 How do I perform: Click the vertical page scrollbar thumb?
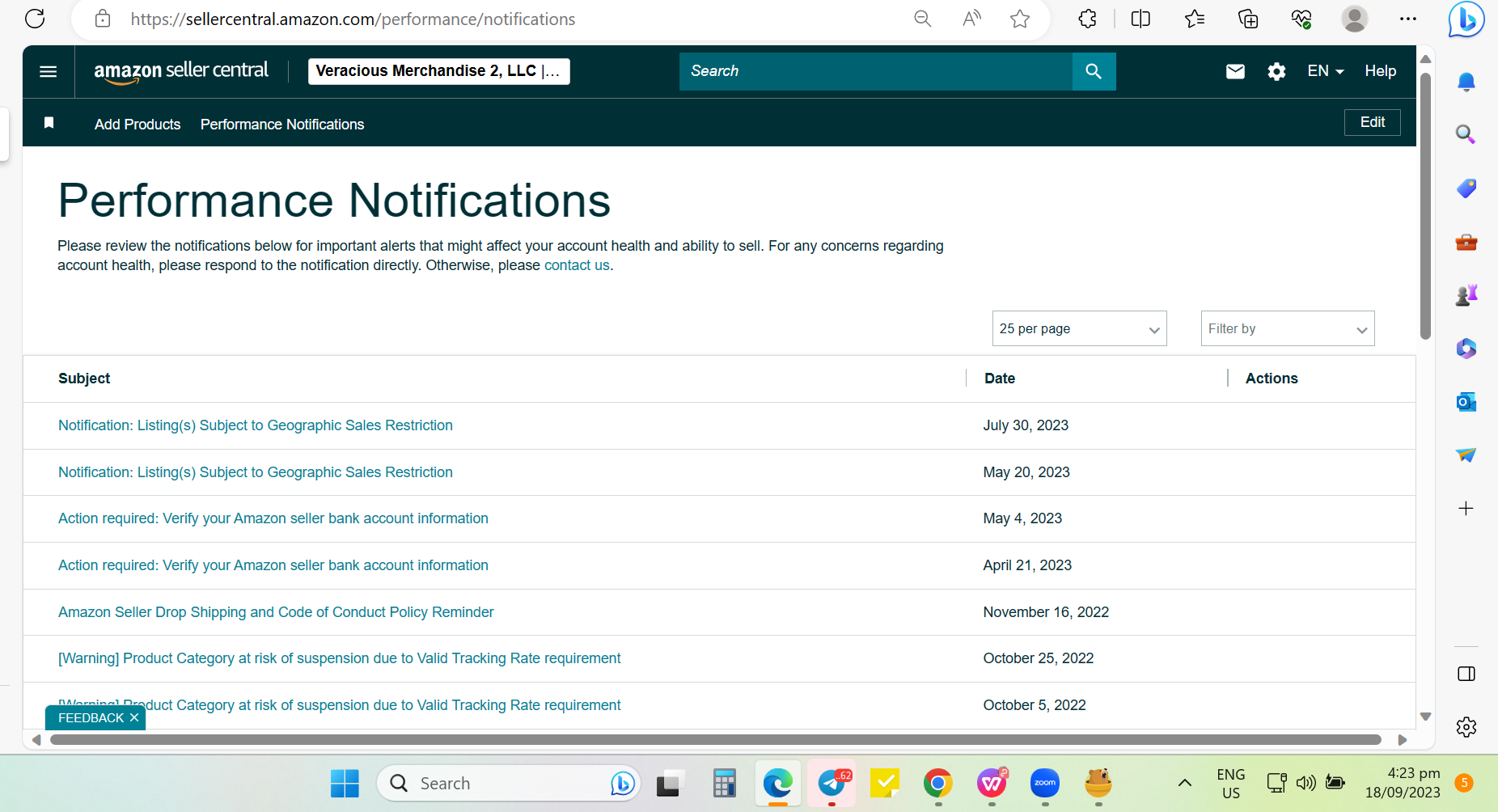click(x=1425, y=206)
